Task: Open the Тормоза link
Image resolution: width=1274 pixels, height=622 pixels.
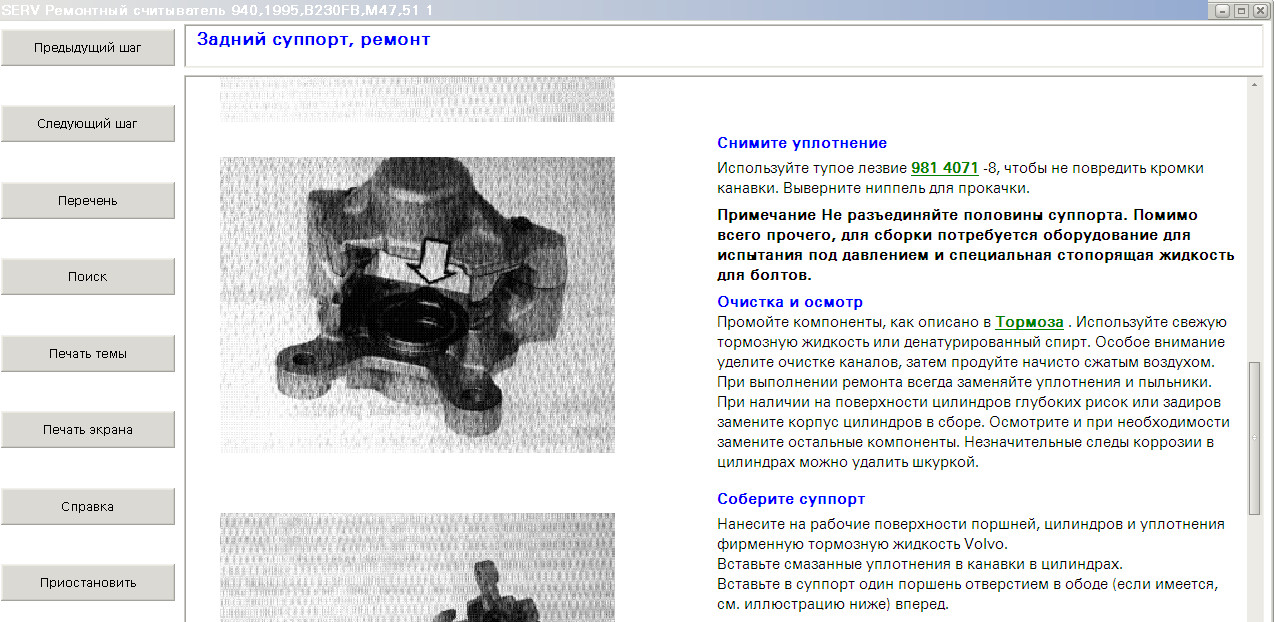Action: click(x=1029, y=322)
